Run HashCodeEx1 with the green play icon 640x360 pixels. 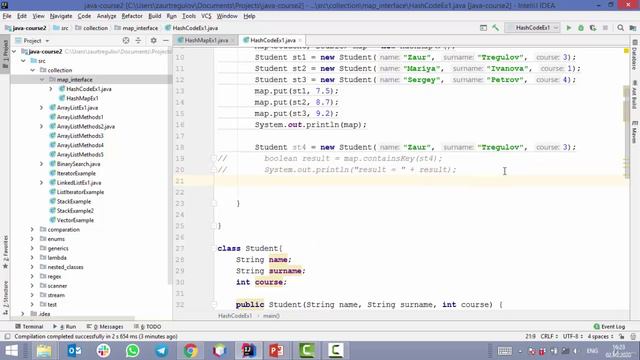pos(569,28)
